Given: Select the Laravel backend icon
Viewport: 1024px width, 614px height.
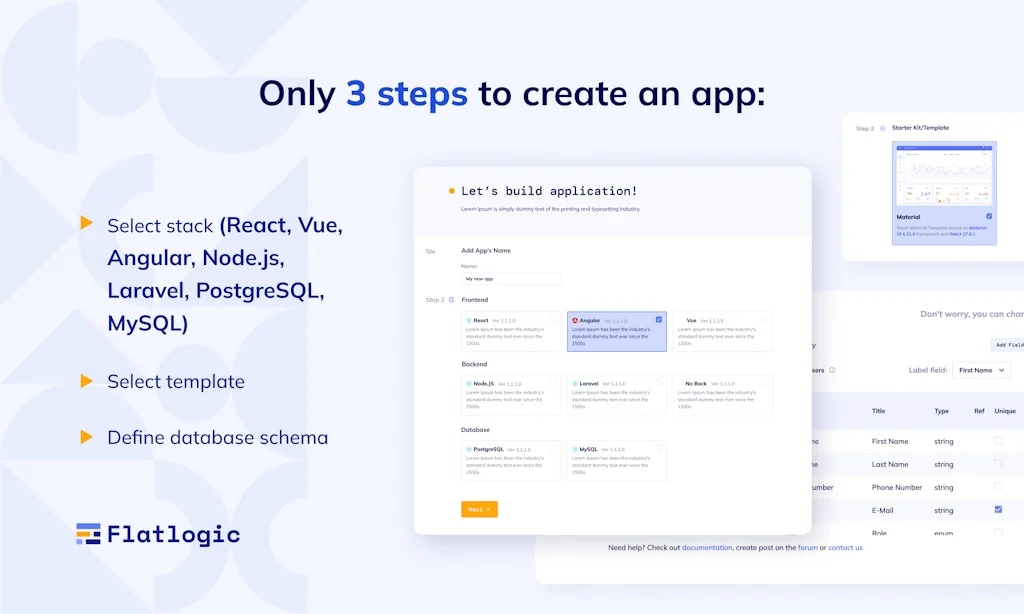Looking at the screenshot, I should pos(575,383).
